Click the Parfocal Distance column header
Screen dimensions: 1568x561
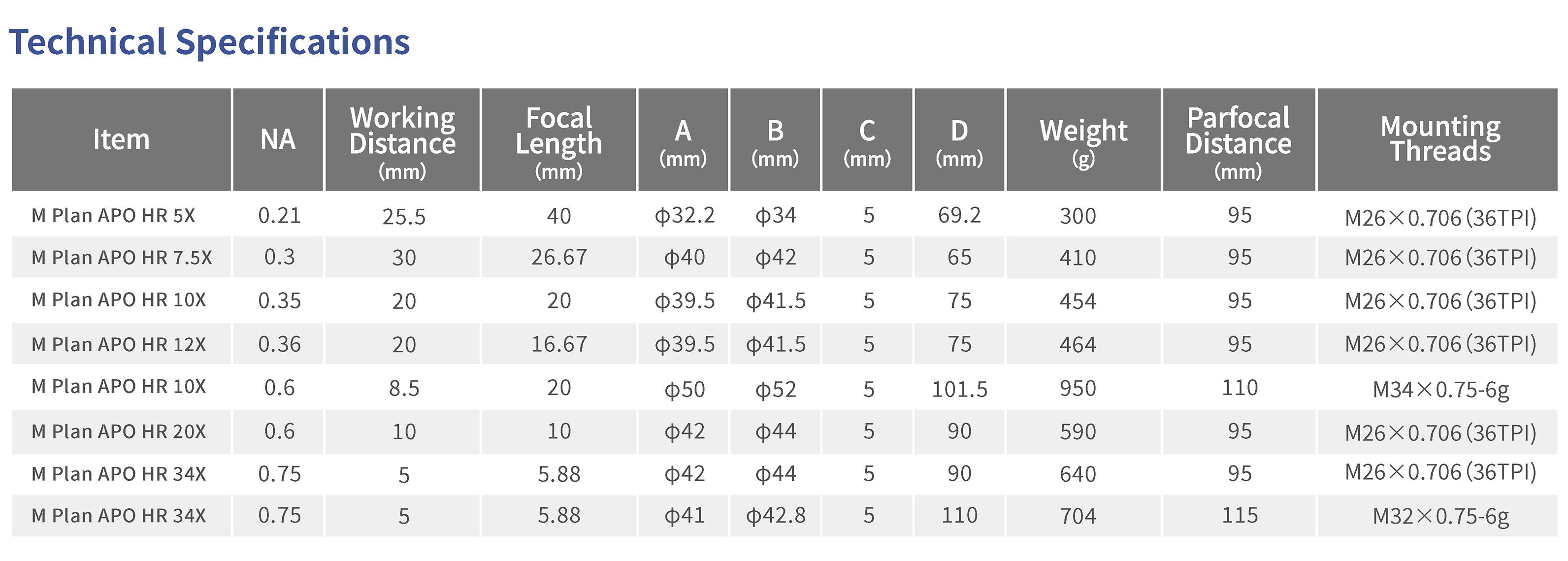1239,139
